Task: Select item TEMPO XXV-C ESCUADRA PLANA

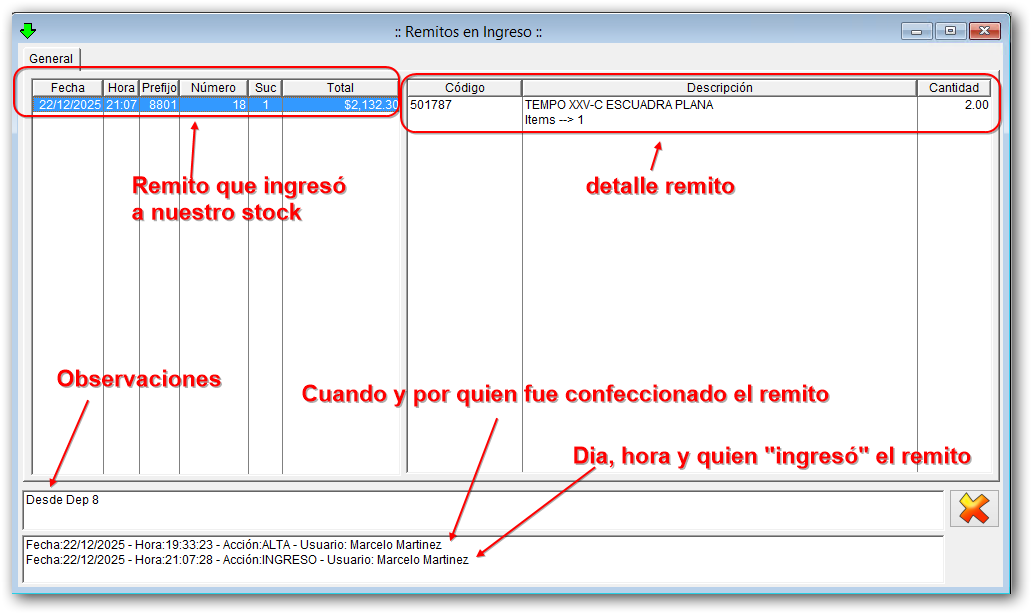Action: 619,105
